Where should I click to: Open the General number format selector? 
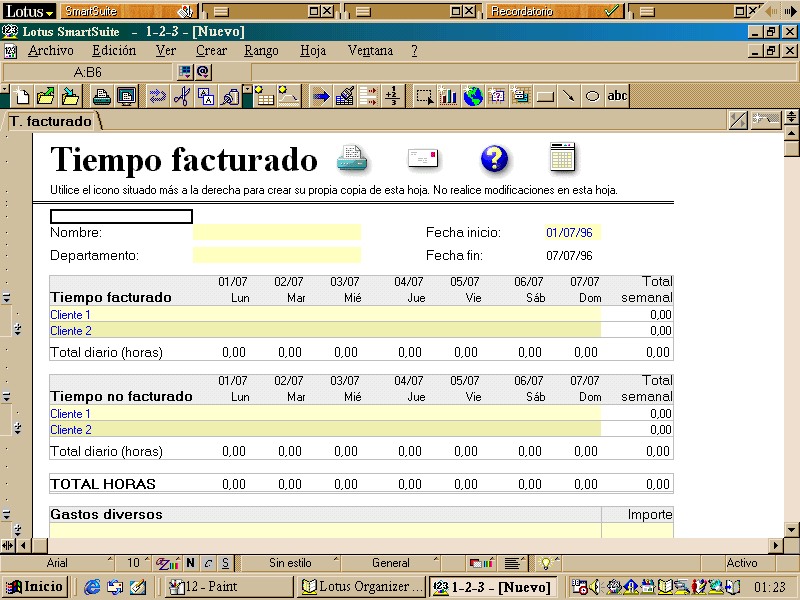pos(391,563)
